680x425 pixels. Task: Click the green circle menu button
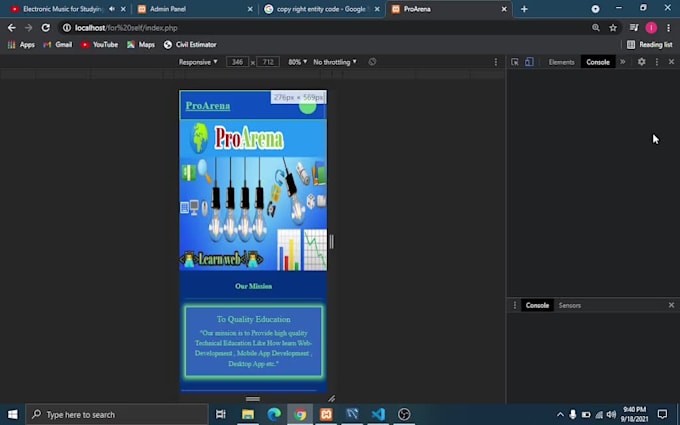tap(307, 107)
